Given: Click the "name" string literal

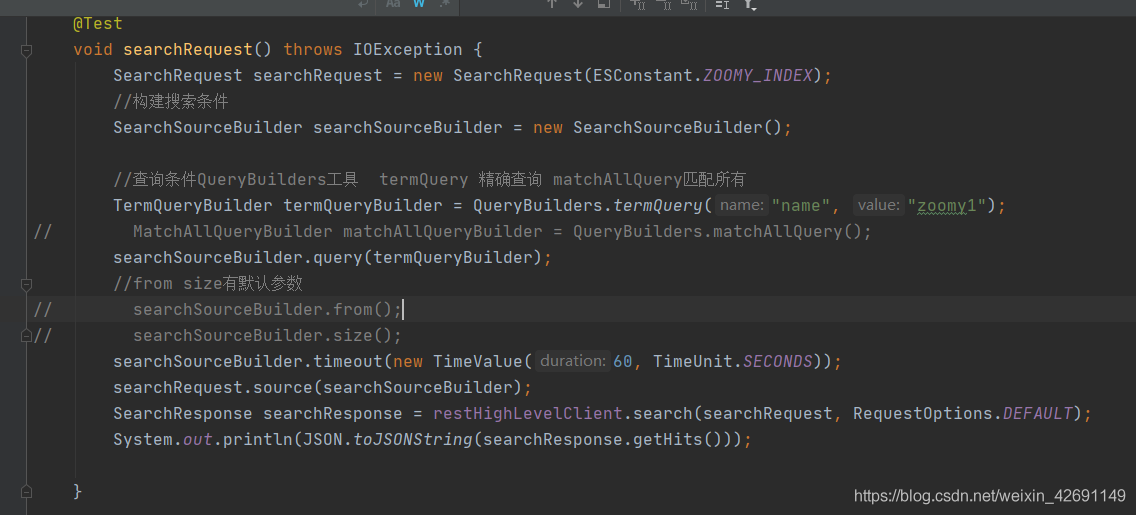Looking at the screenshot, I should pyautogui.click(x=801, y=206).
